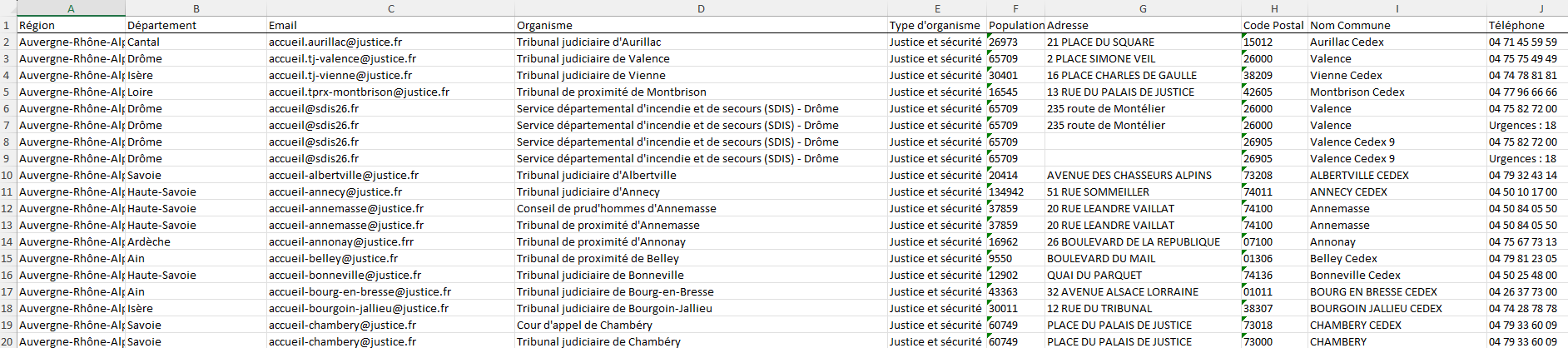Select email accueil.aurillac@justice.fr
The width and height of the screenshot is (1568, 348).
(390, 42)
